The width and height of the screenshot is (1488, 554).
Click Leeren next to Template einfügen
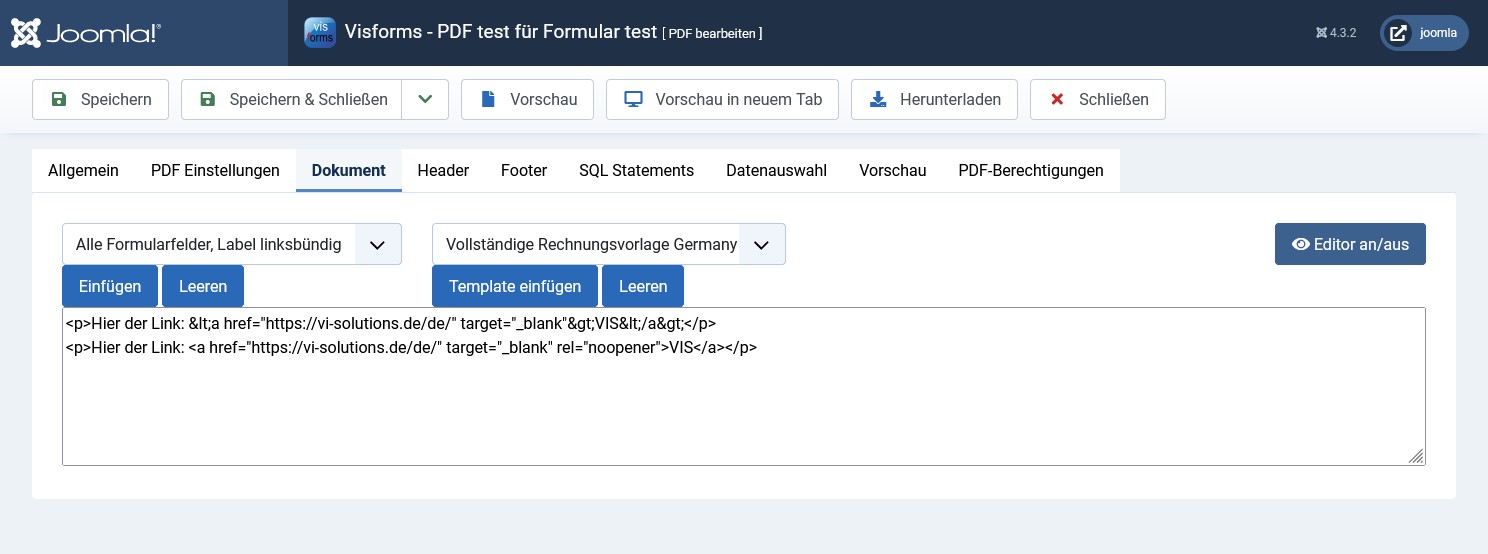pos(643,286)
